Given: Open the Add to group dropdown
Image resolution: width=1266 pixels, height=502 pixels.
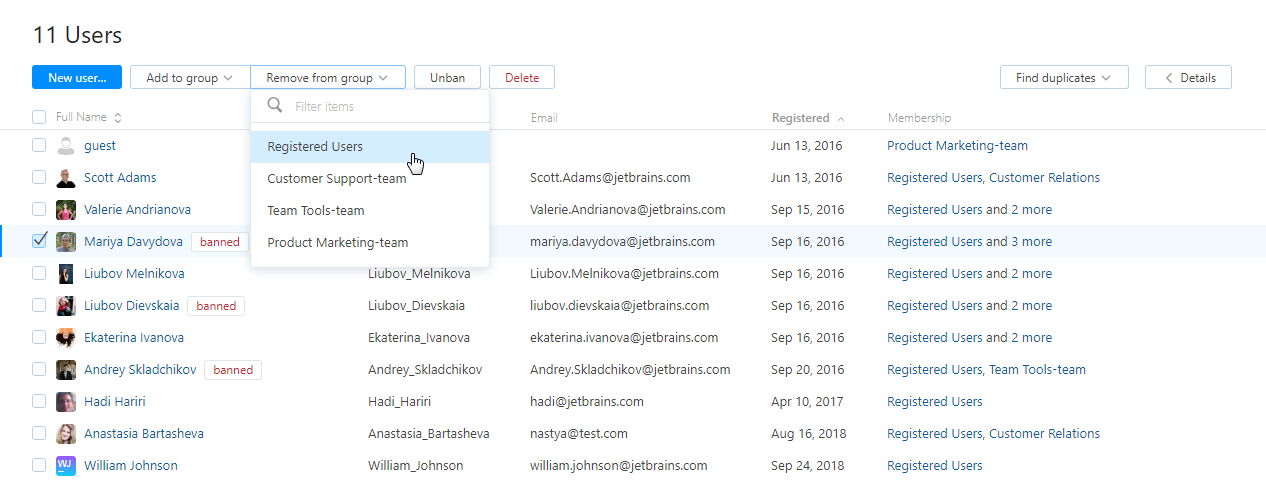Looking at the screenshot, I should point(190,77).
